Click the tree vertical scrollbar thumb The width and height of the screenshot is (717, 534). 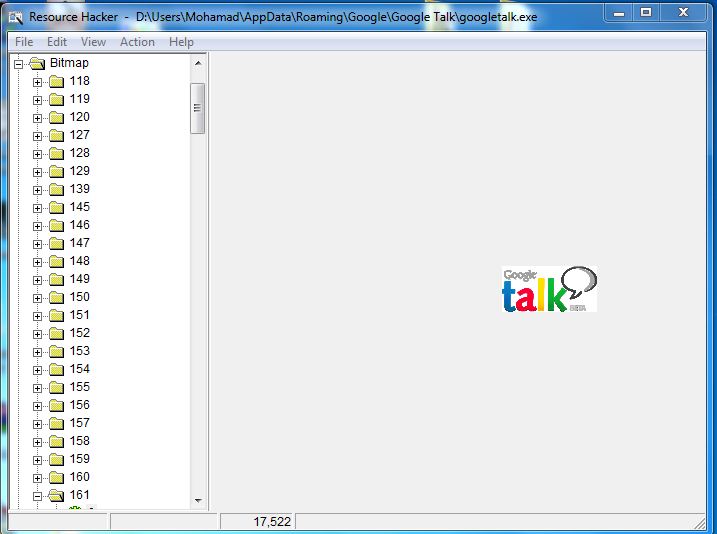pos(198,108)
